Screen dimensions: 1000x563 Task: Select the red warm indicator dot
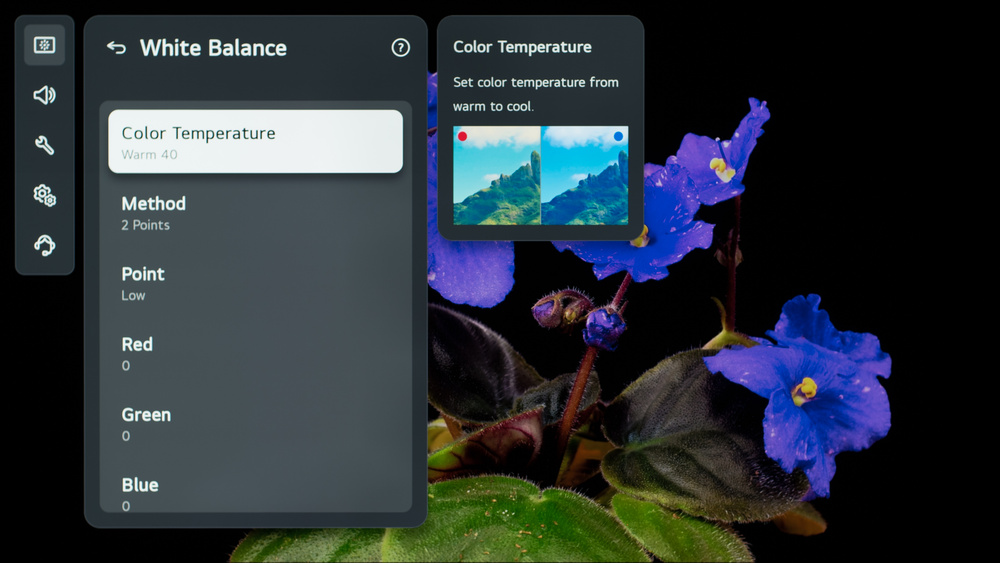462,136
